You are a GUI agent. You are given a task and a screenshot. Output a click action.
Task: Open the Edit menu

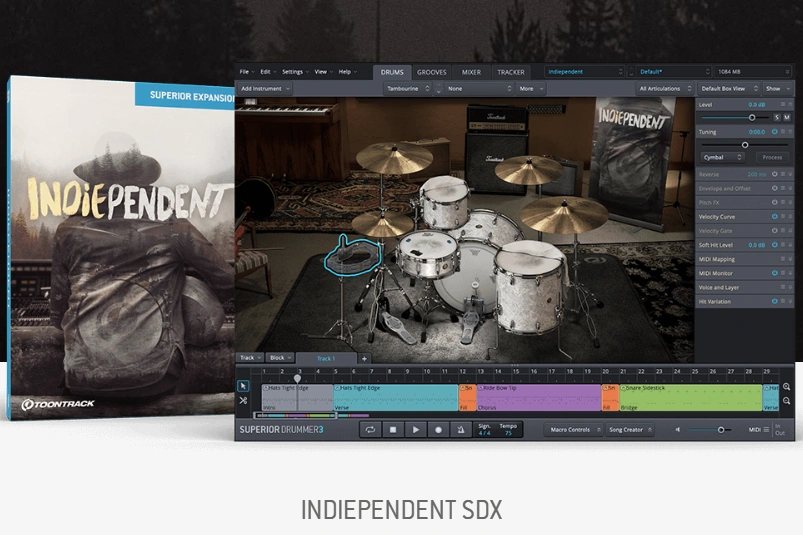267,72
